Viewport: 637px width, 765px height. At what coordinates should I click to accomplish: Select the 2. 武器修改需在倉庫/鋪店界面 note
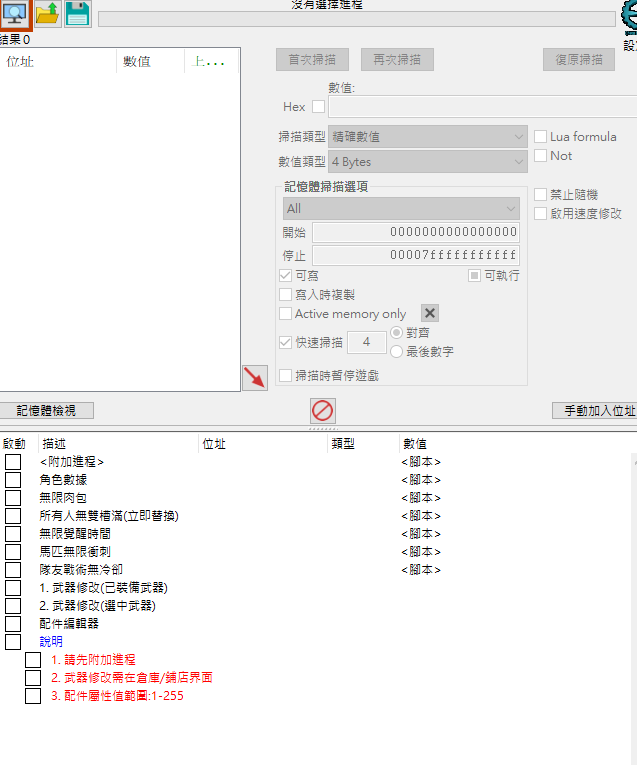tap(132, 678)
